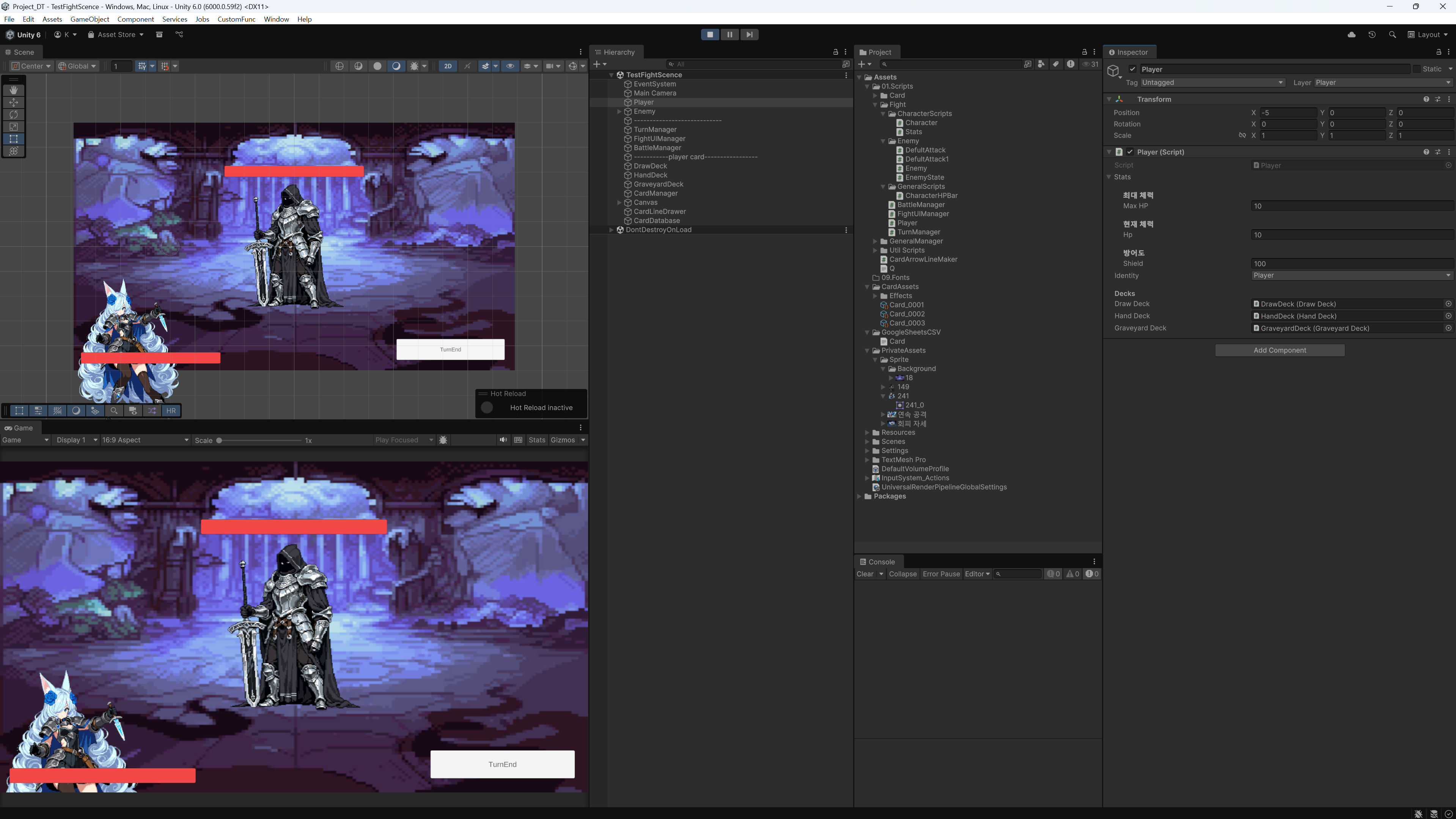This screenshot has width=1456, height=819.
Task: Click the Max HP input field
Action: [x=1351, y=206]
